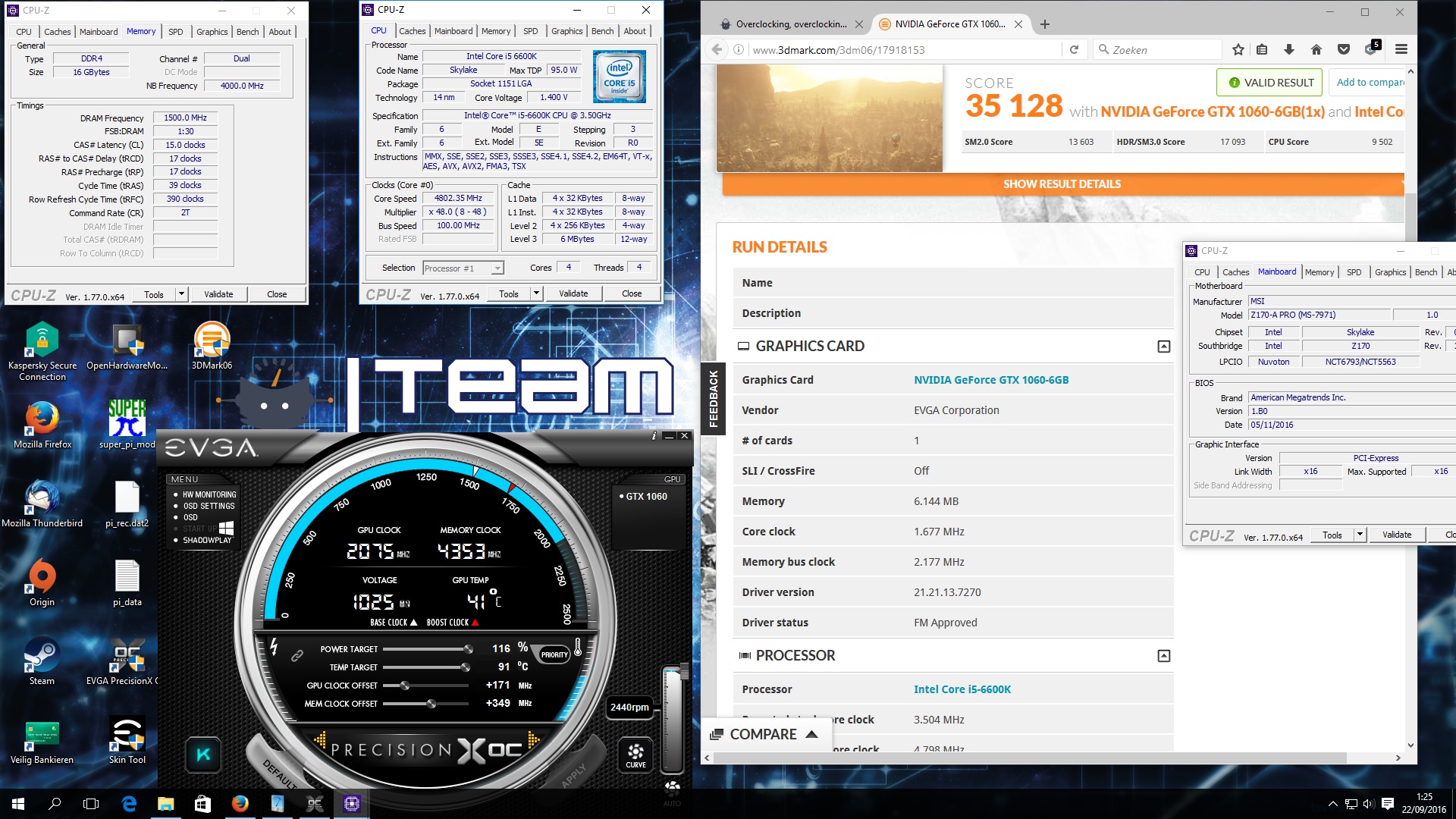The width and height of the screenshot is (1456, 819).
Task: Open Graphics tab in CPU-Z Mainboard window
Action: (x=1390, y=272)
